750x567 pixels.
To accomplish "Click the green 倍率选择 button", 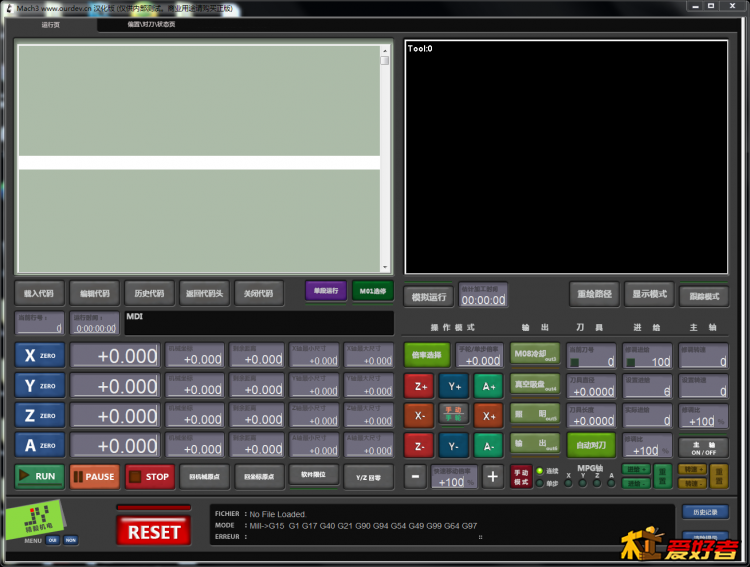I will [x=427, y=355].
